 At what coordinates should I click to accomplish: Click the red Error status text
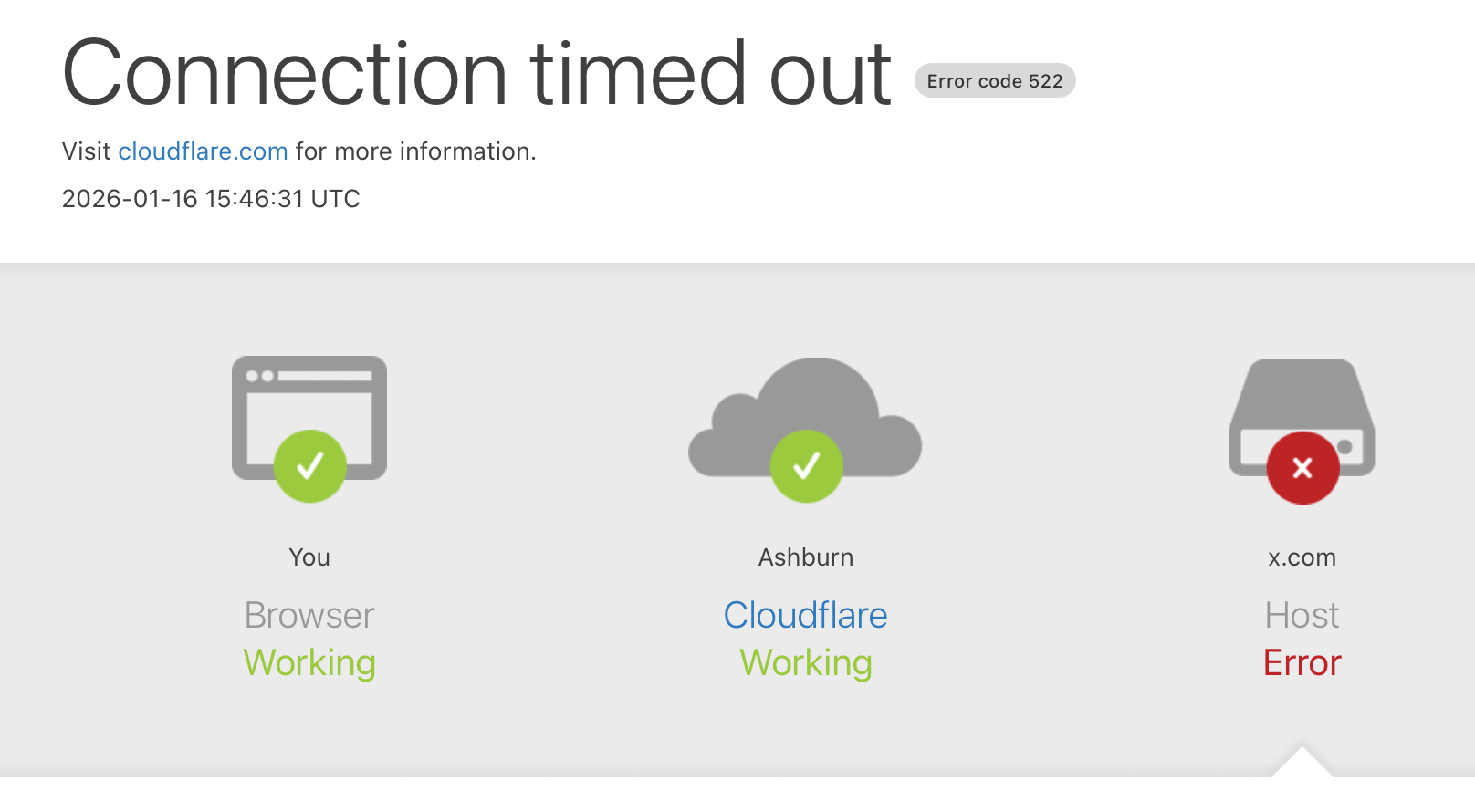pos(1302,663)
